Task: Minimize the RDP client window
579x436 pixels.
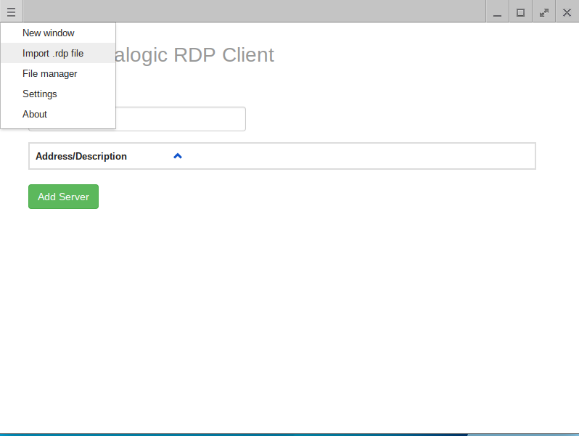Action: (x=497, y=13)
